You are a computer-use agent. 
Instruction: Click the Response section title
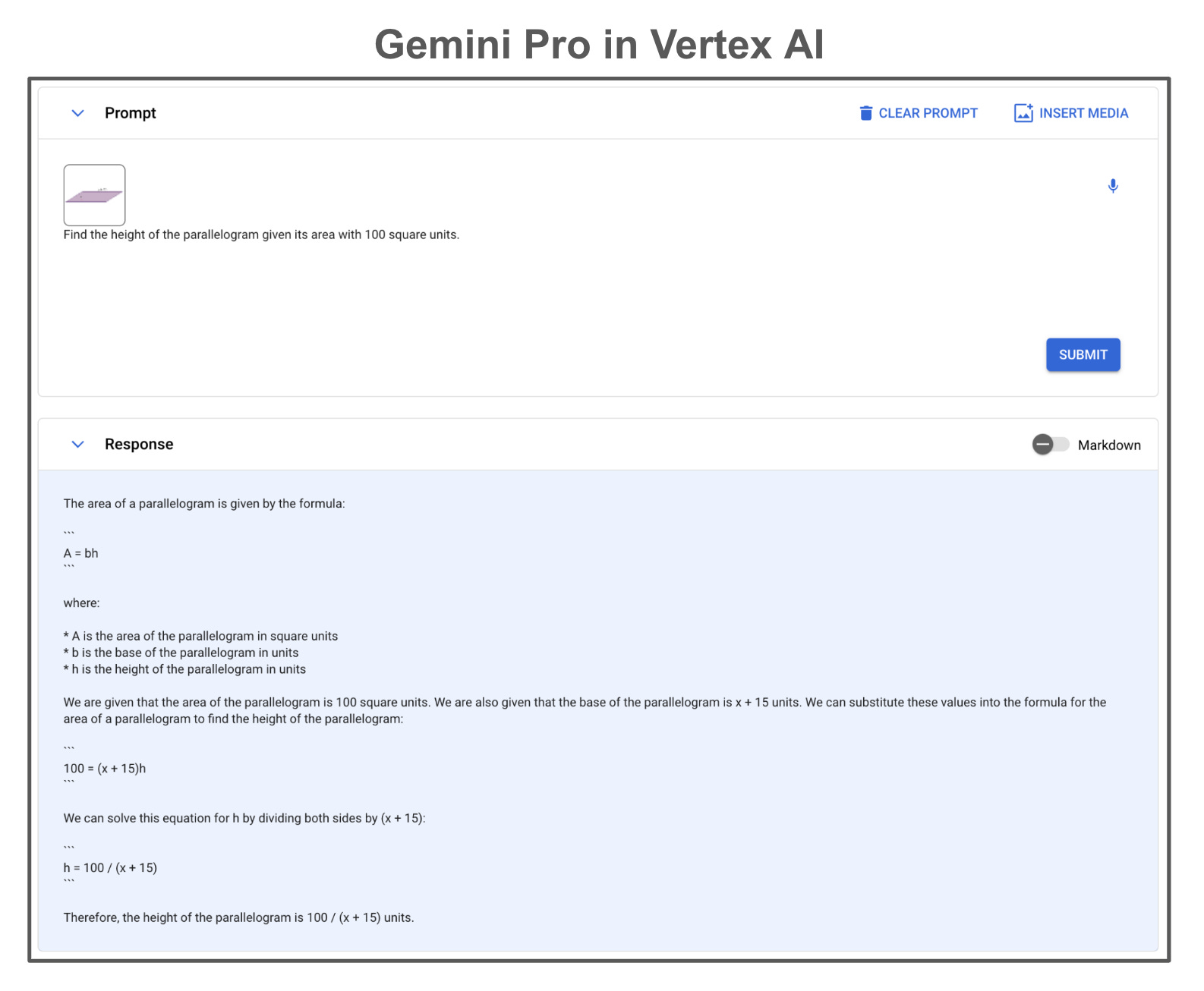point(139,445)
